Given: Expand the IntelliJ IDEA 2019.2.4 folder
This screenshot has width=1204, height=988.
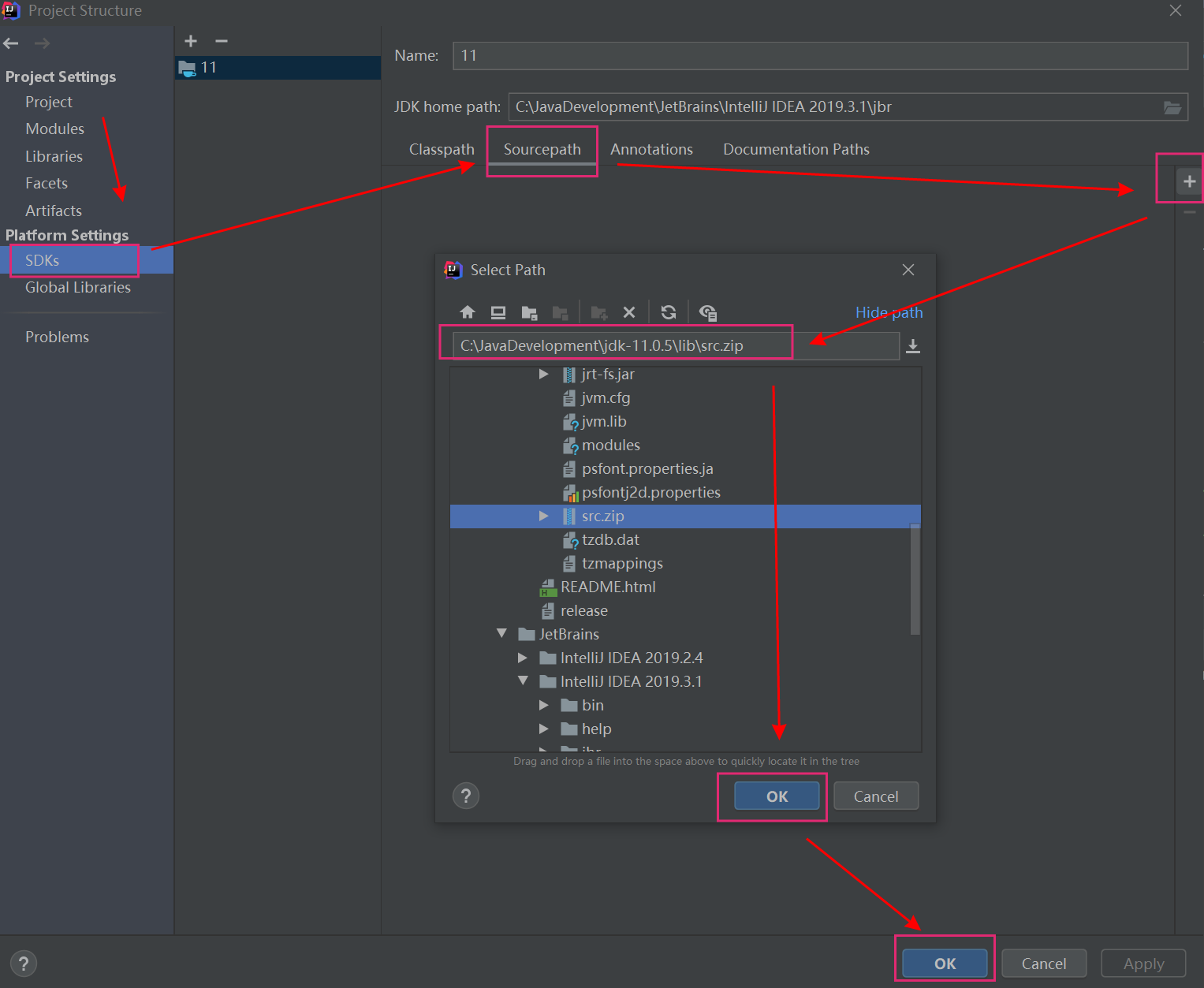Looking at the screenshot, I should (522, 658).
